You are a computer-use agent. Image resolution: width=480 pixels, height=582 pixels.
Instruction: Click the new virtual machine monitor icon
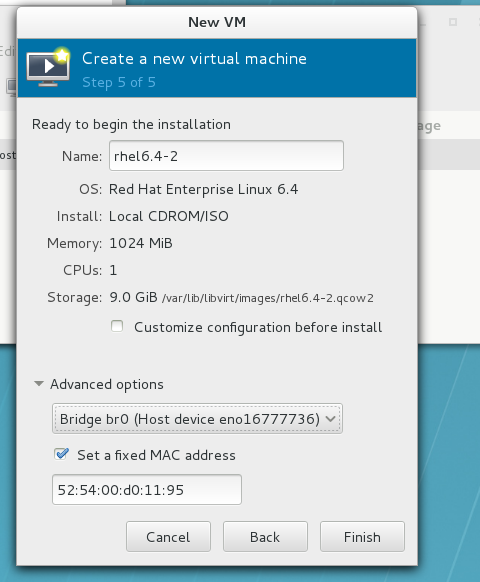48,68
